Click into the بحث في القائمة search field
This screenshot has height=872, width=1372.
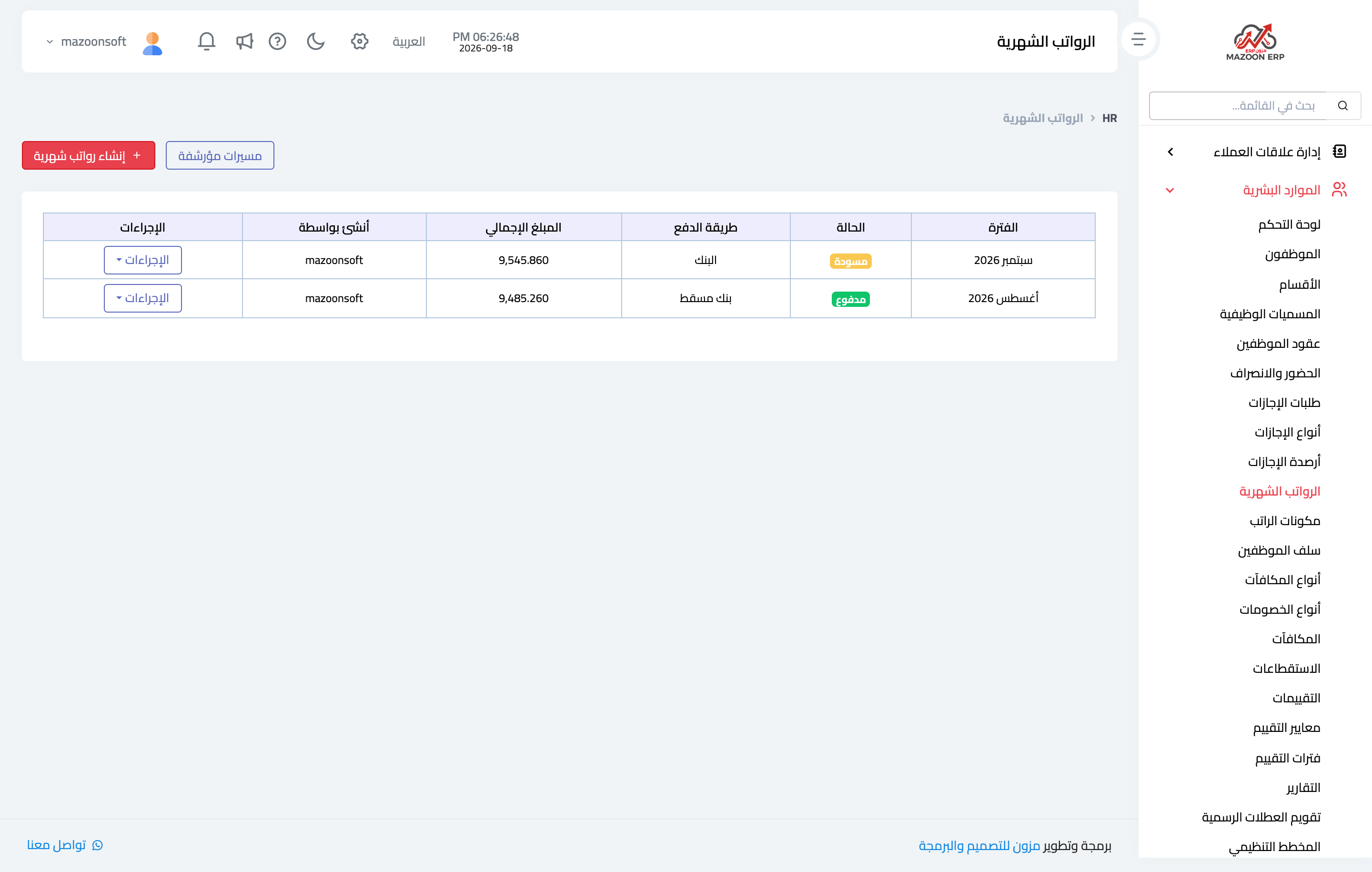pyautogui.click(x=1238, y=105)
